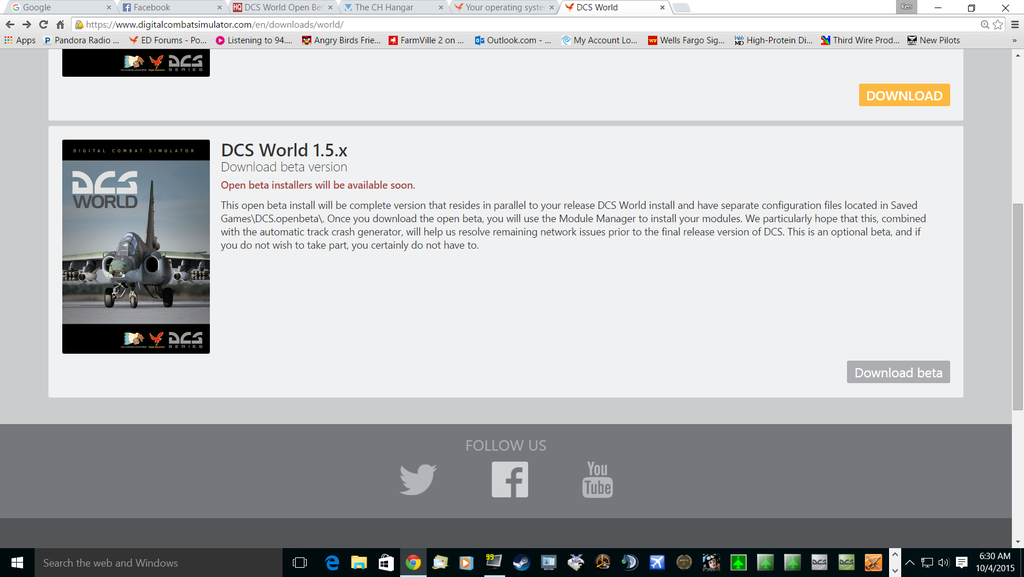Open the orange DCS icon on the taskbar

point(873,563)
